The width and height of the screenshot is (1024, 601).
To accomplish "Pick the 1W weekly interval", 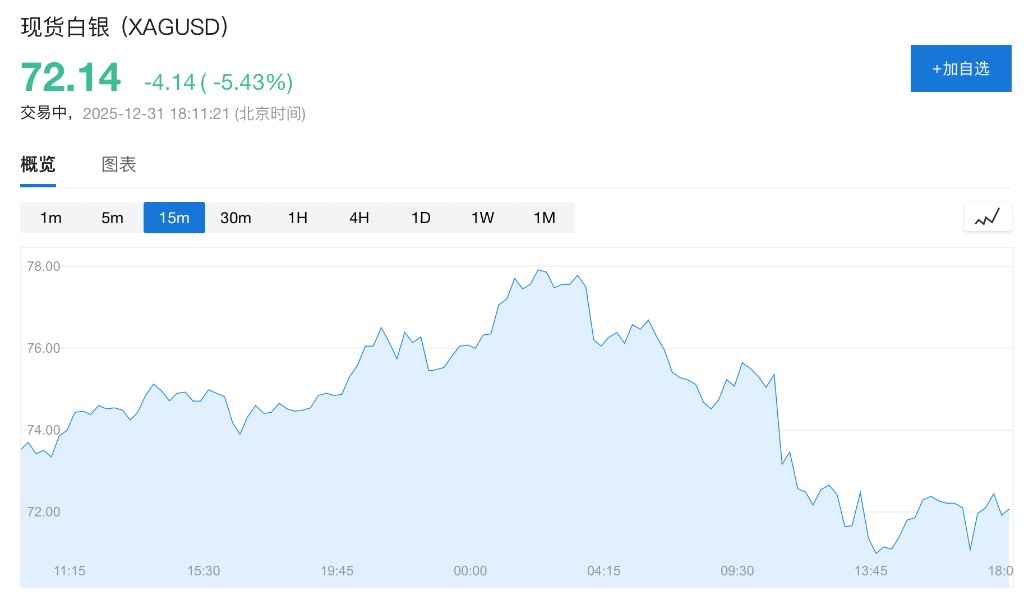I will pos(483,218).
